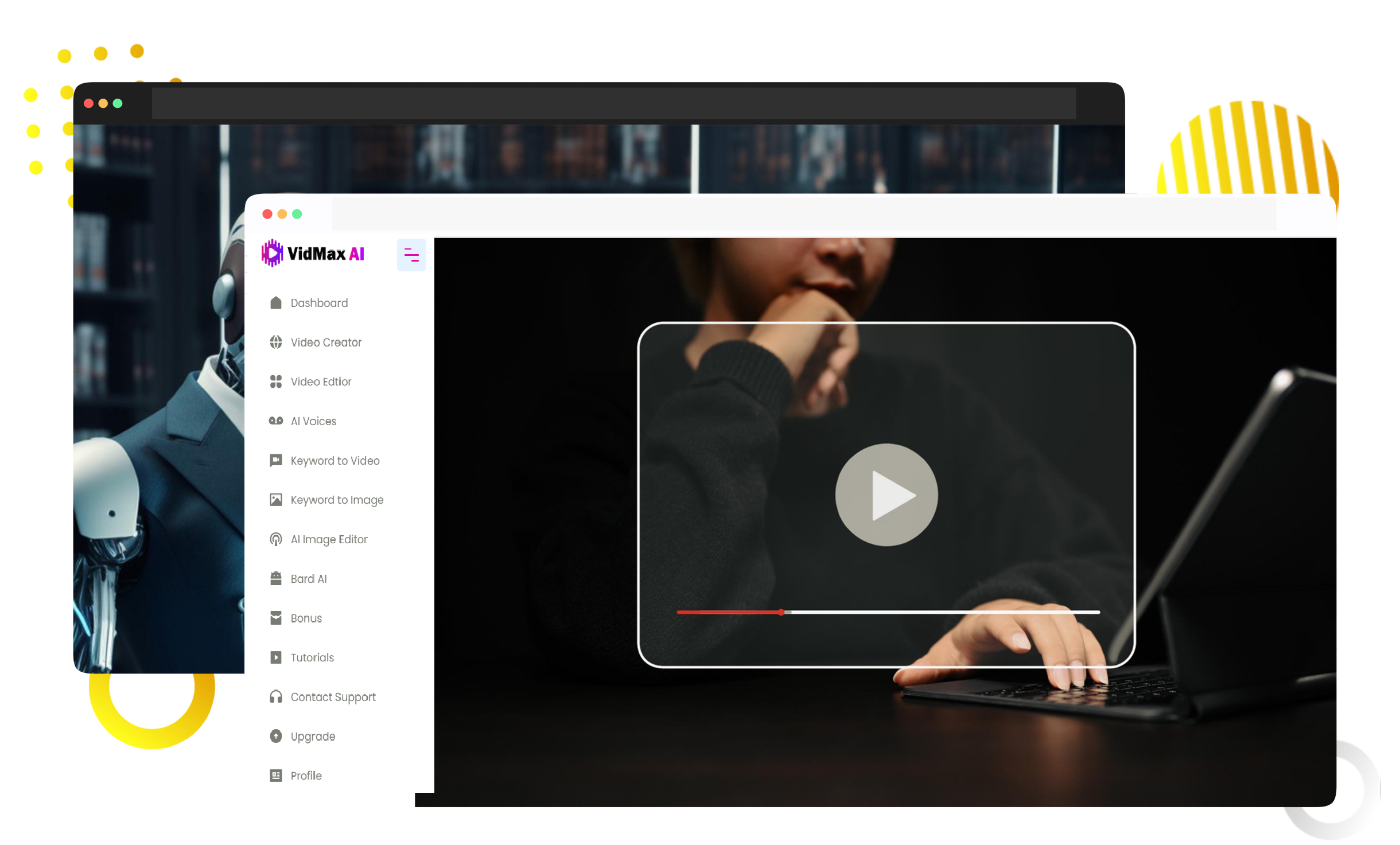The width and height of the screenshot is (1400, 845).
Task: Select the Bonus menu entry
Action: [306, 618]
